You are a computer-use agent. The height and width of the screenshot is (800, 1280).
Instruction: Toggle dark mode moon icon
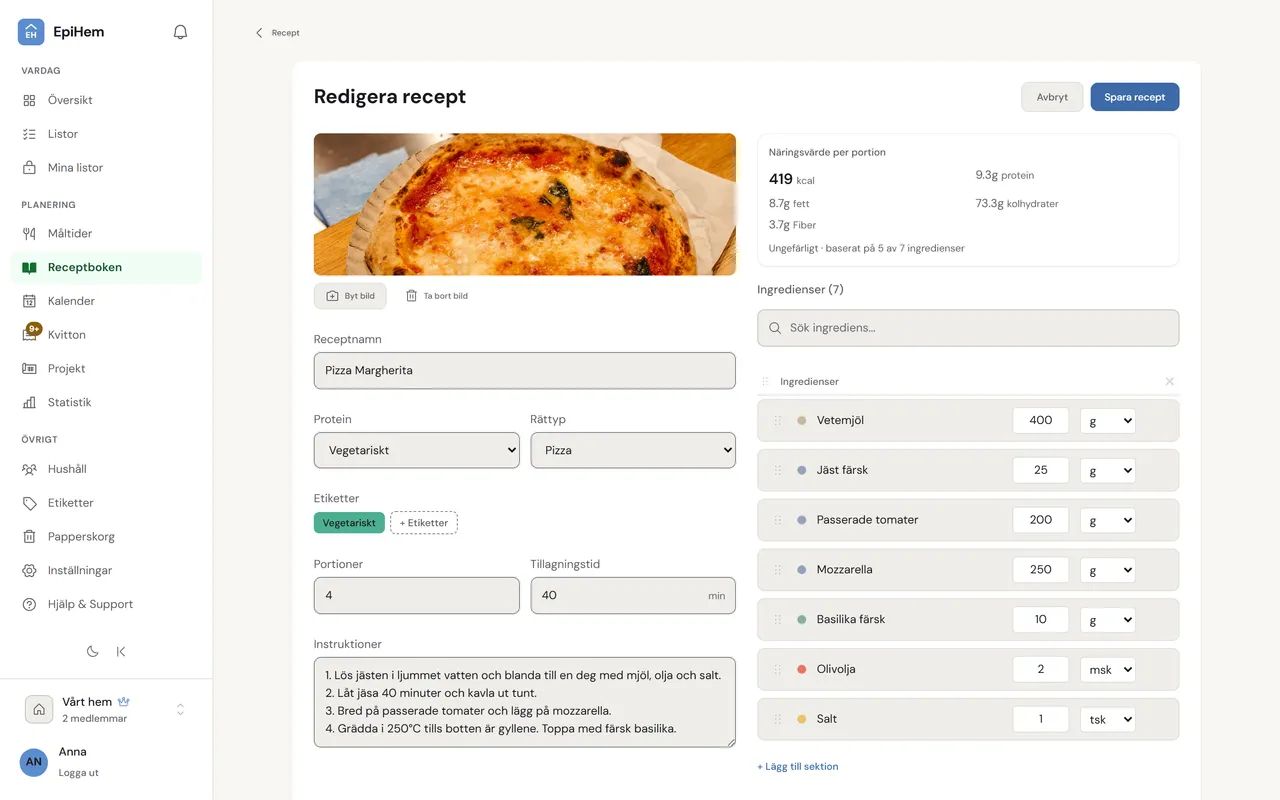tap(93, 651)
